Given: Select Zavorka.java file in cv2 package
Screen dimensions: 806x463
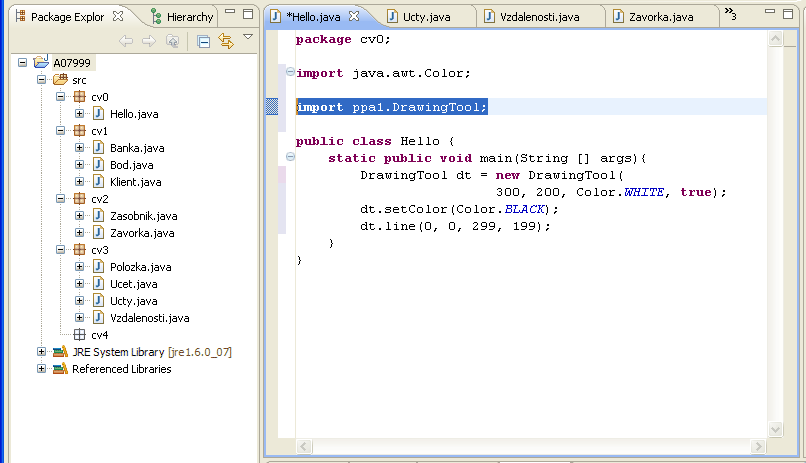Looking at the screenshot, I should pos(142,233).
